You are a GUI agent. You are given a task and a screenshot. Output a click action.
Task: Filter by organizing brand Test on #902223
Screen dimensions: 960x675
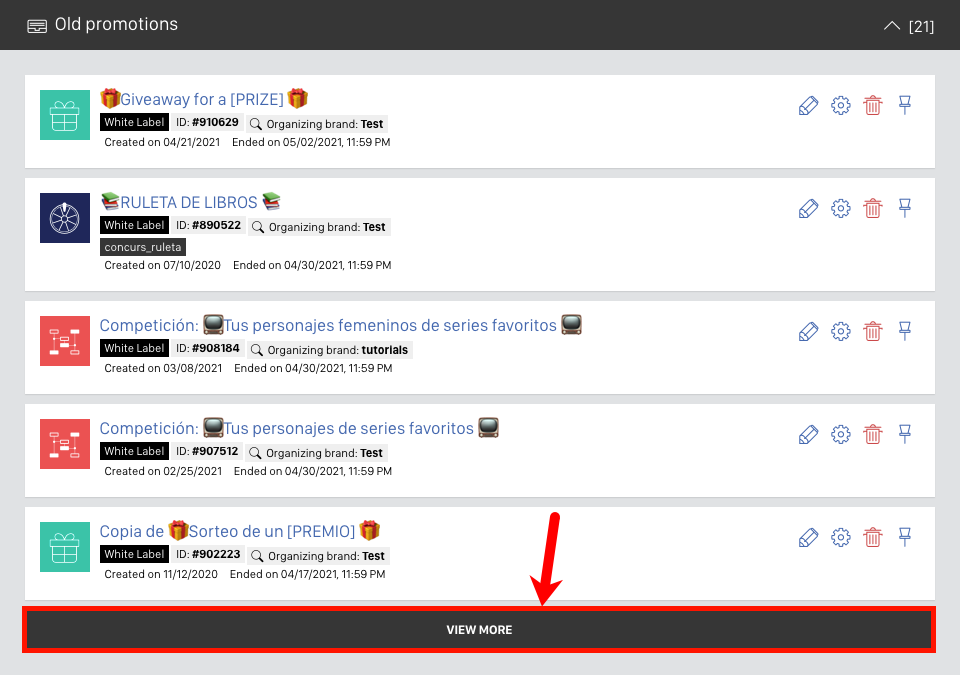[319, 556]
